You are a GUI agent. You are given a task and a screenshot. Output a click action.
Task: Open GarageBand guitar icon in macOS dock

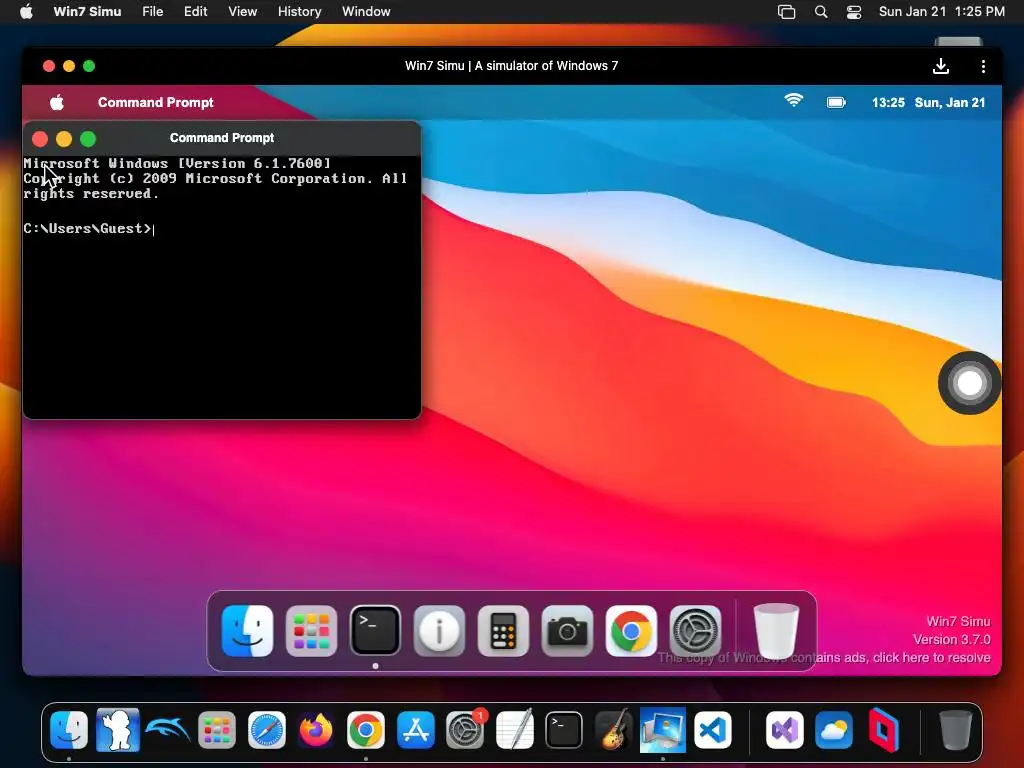(x=614, y=729)
